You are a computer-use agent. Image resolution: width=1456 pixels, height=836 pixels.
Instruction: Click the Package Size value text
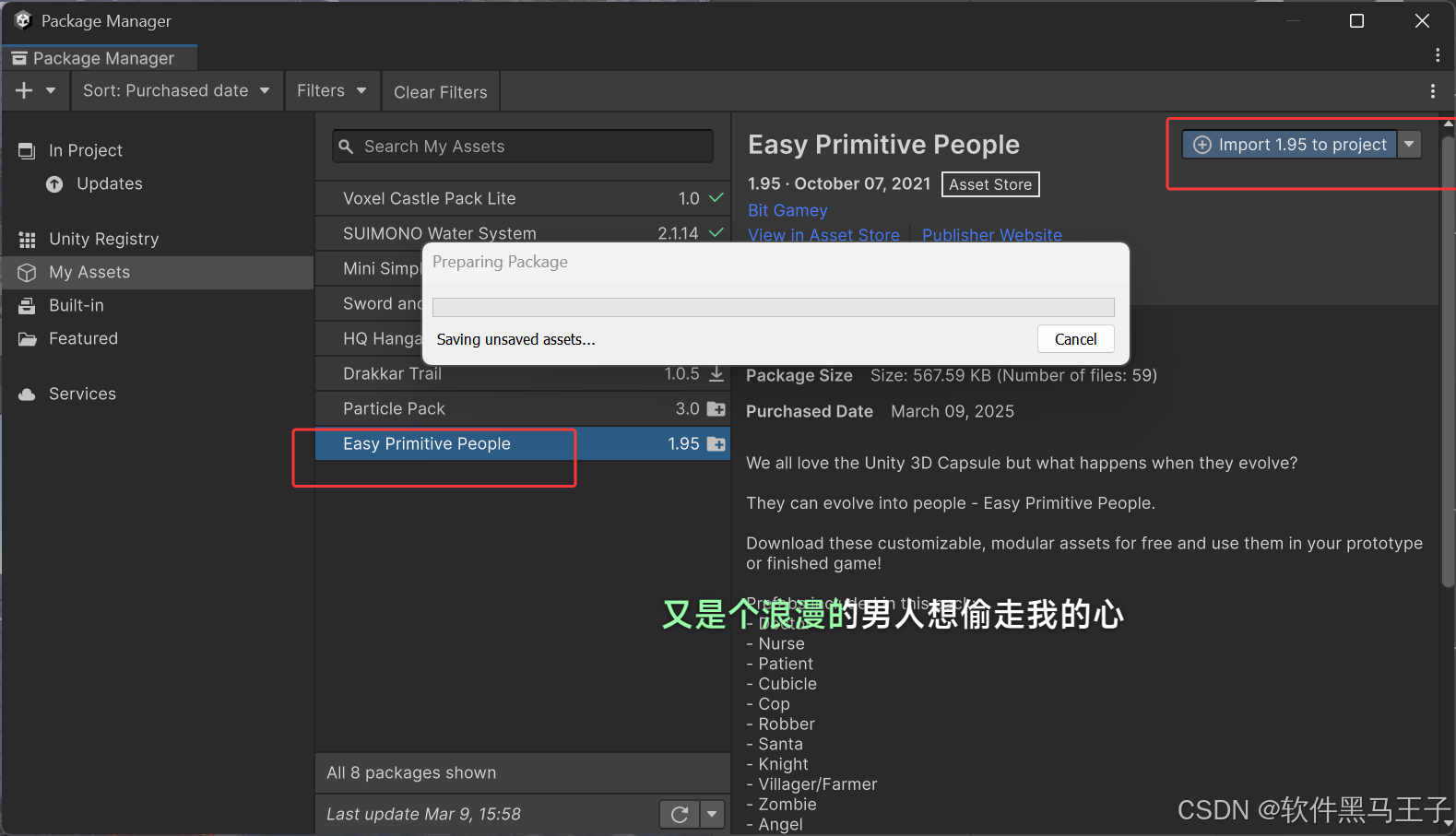(1013, 375)
